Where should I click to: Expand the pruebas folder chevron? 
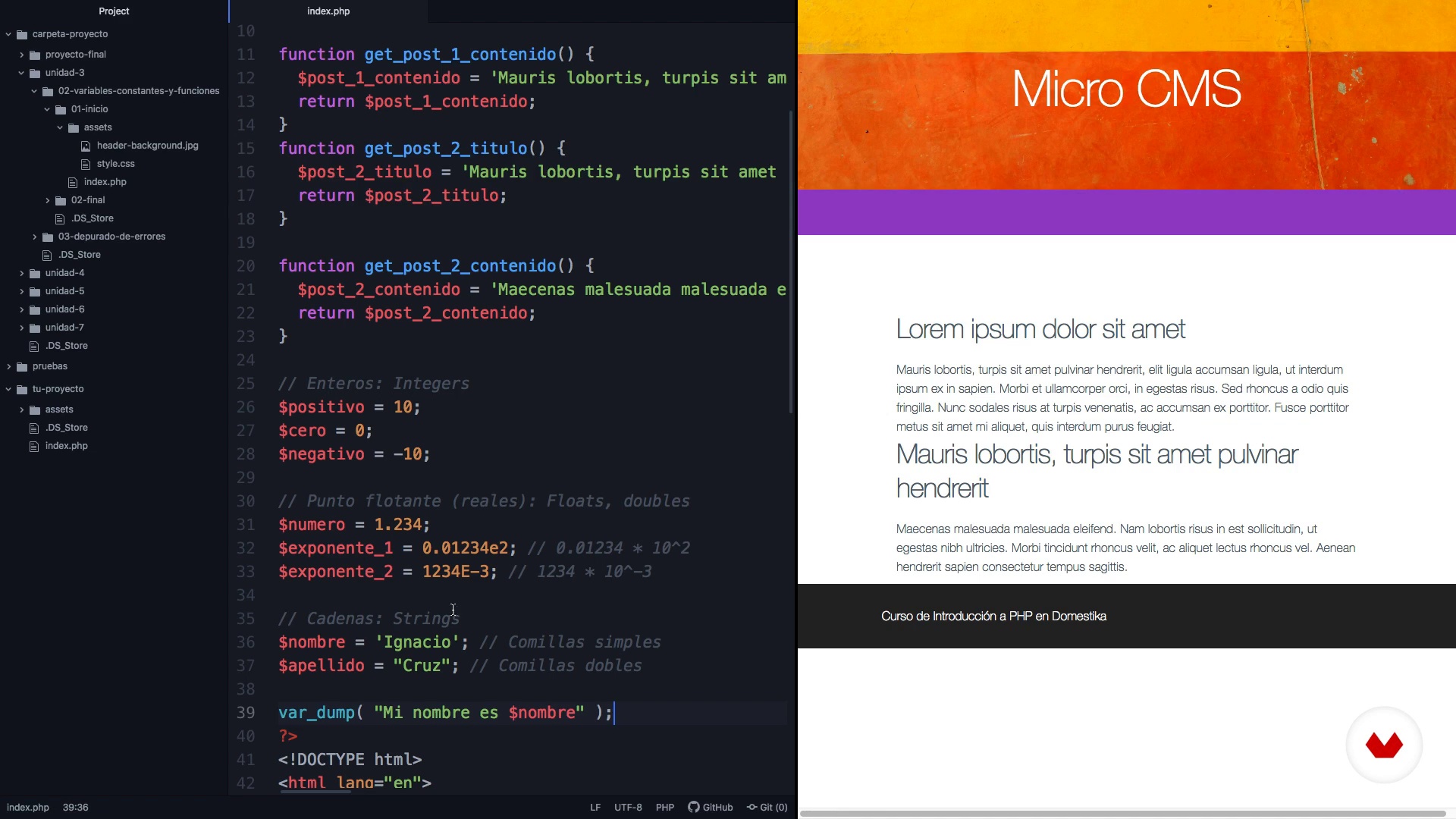(x=8, y=366)
